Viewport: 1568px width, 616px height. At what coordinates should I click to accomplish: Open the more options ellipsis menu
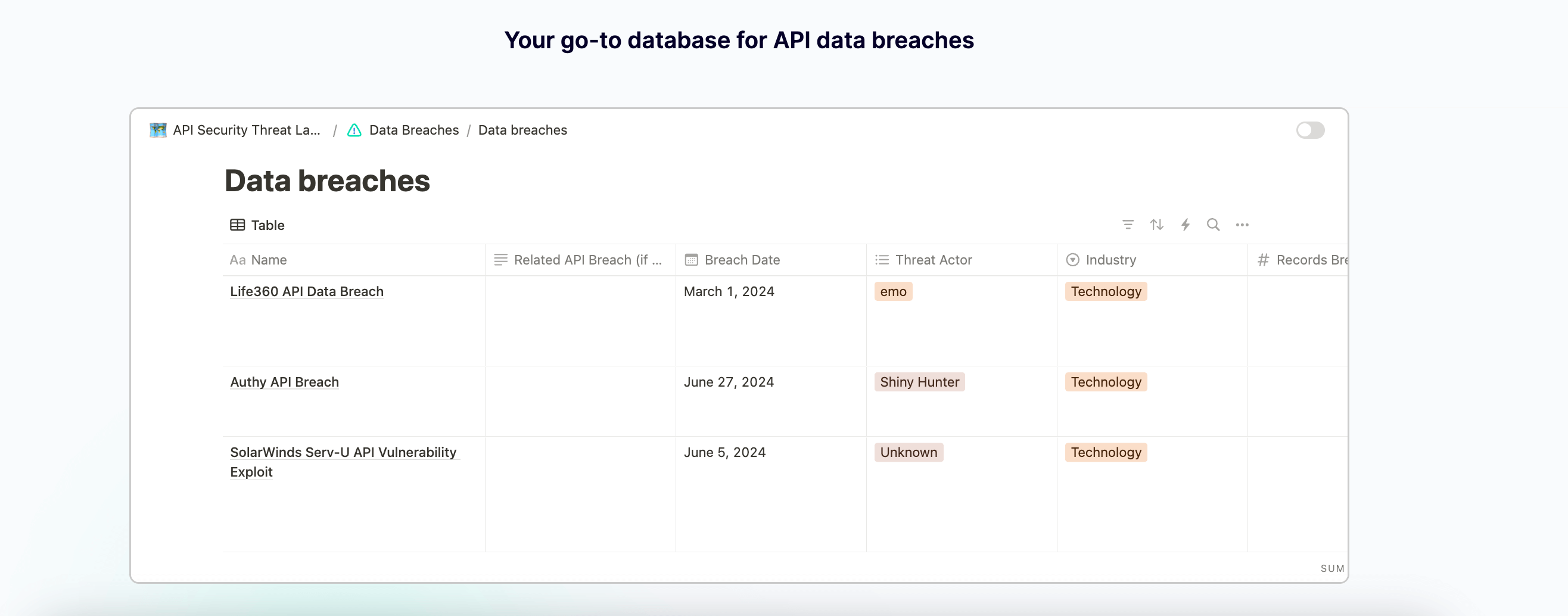click(x=1242, y=225)
